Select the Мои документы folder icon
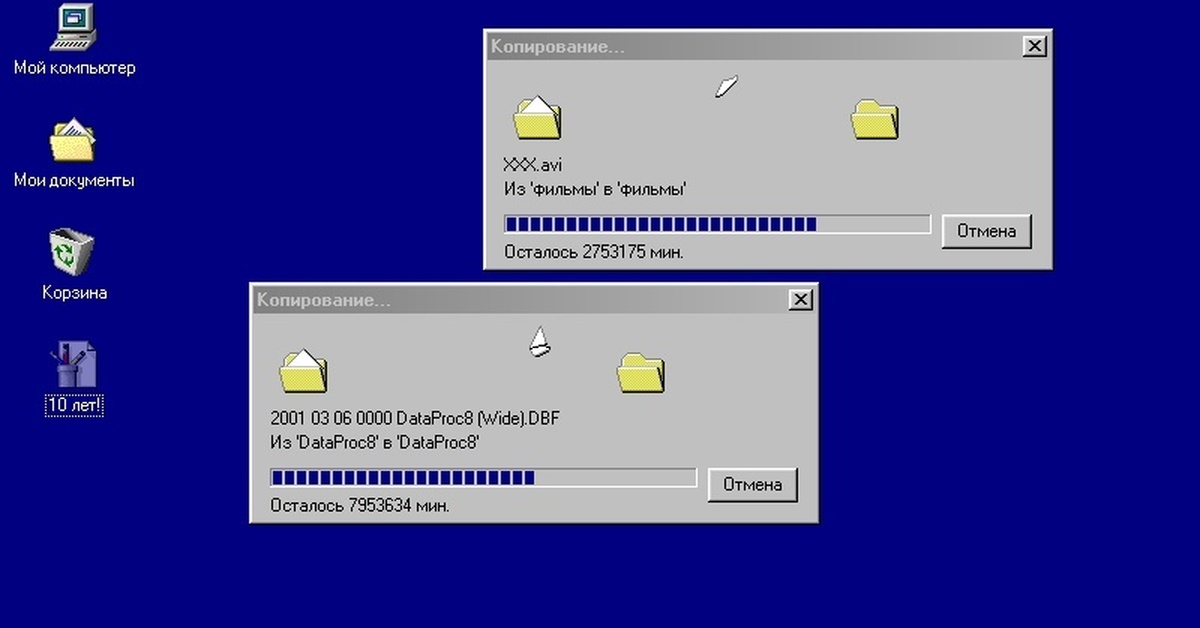Viewport: 1200px width, 628px height. pos(74,141)
